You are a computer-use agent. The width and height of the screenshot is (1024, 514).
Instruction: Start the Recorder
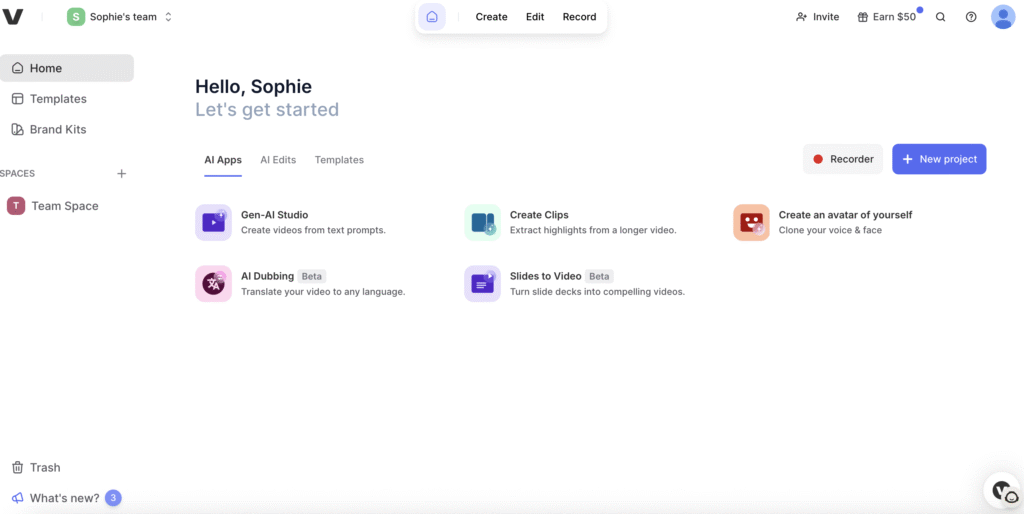(x=842, y=159)
